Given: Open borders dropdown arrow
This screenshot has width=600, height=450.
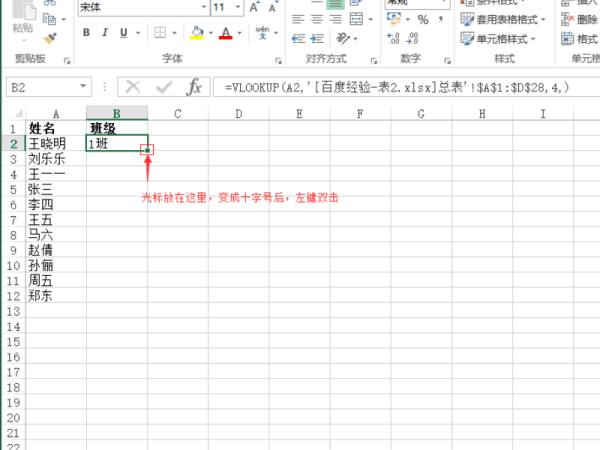Looking at the screenshot, I should 174,33.
